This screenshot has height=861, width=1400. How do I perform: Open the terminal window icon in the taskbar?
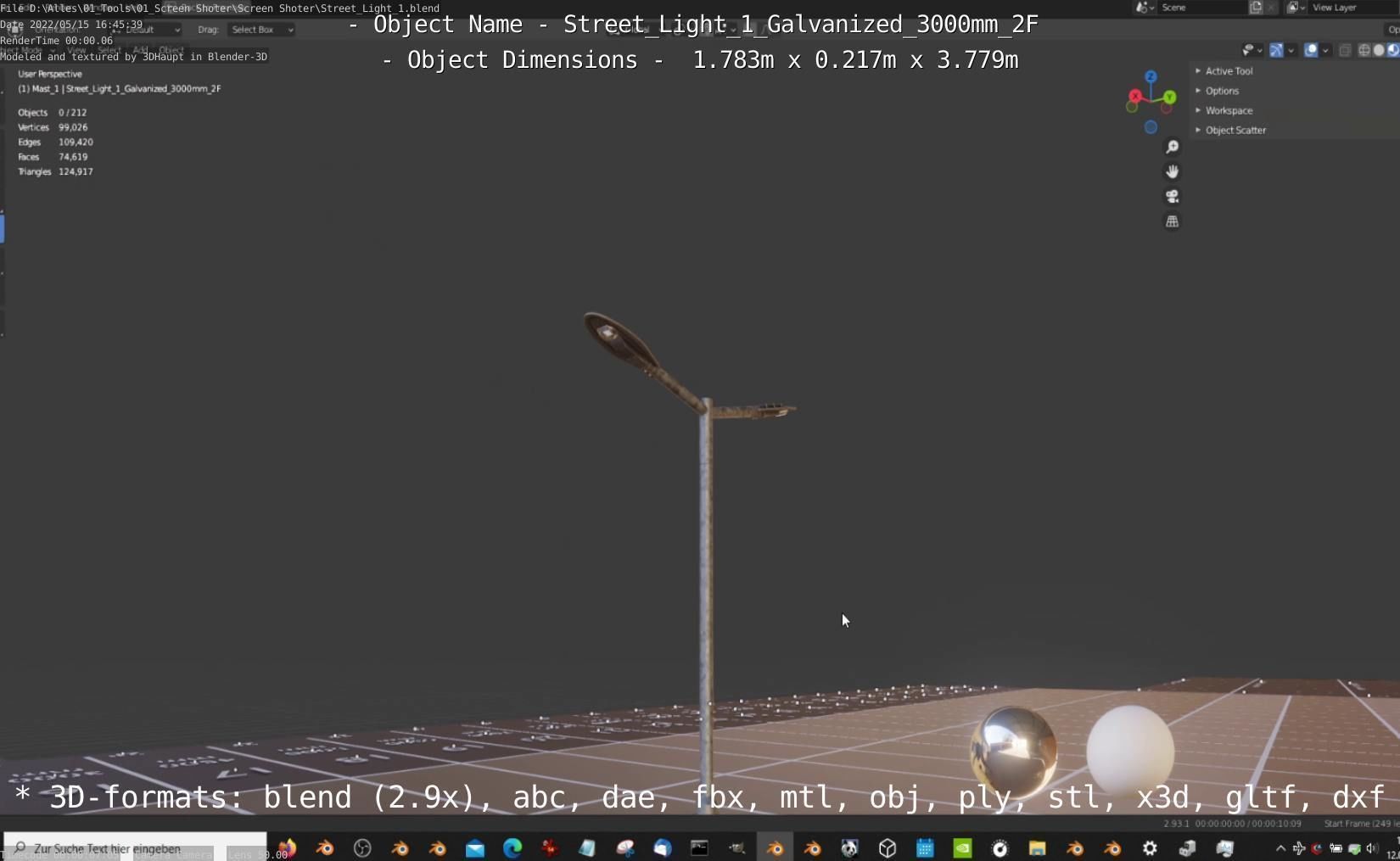coord(699,847)
